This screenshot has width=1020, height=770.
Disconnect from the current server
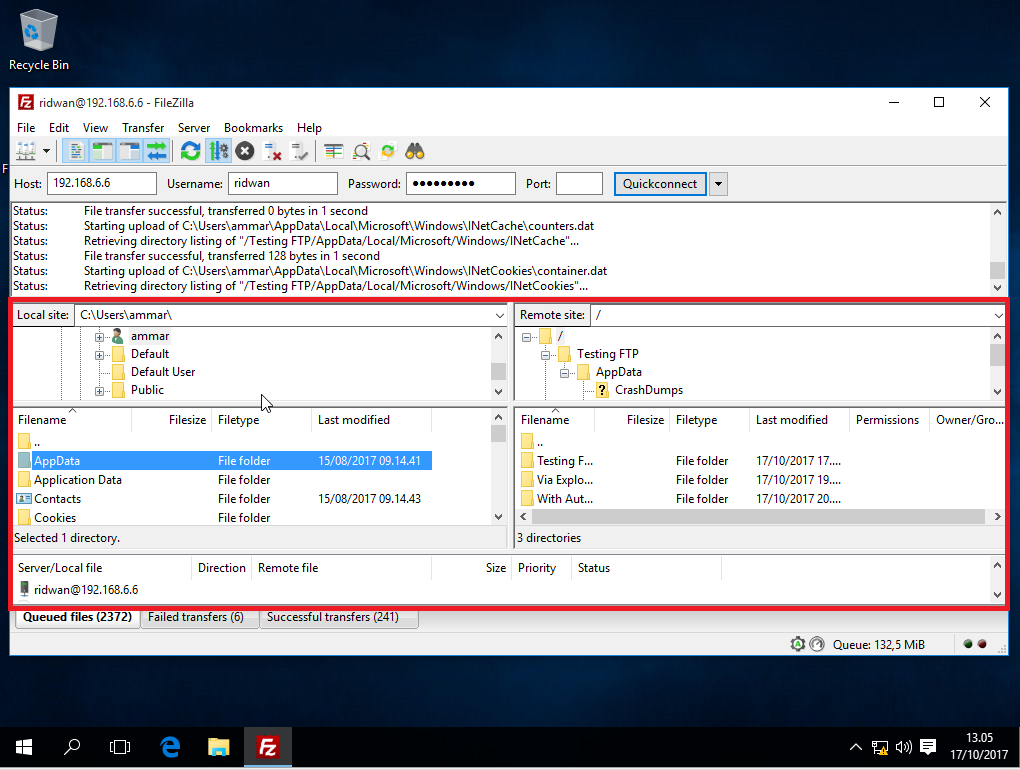[272, 152]
